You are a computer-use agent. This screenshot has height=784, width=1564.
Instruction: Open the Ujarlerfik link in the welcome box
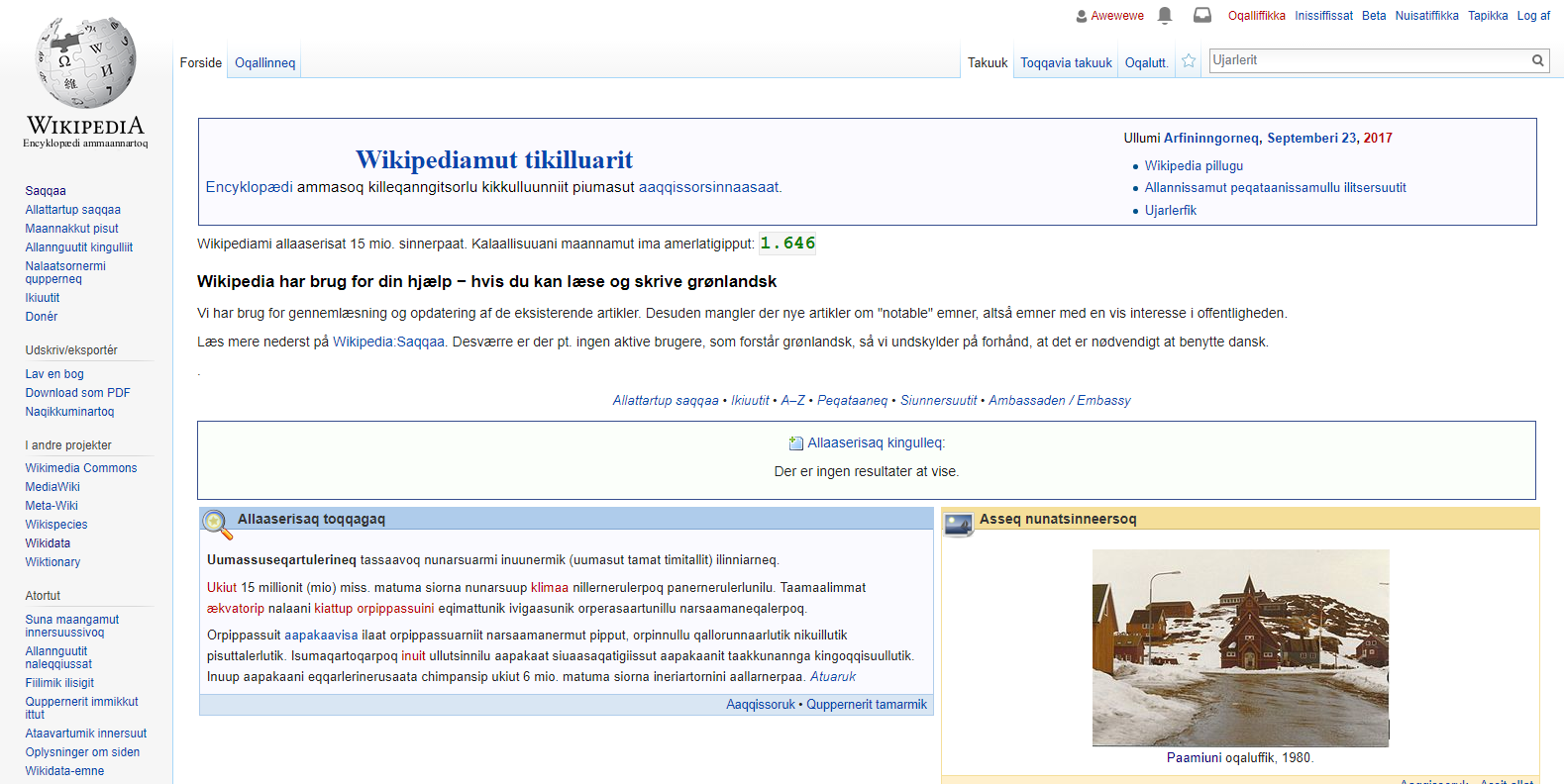(1171, 211)
